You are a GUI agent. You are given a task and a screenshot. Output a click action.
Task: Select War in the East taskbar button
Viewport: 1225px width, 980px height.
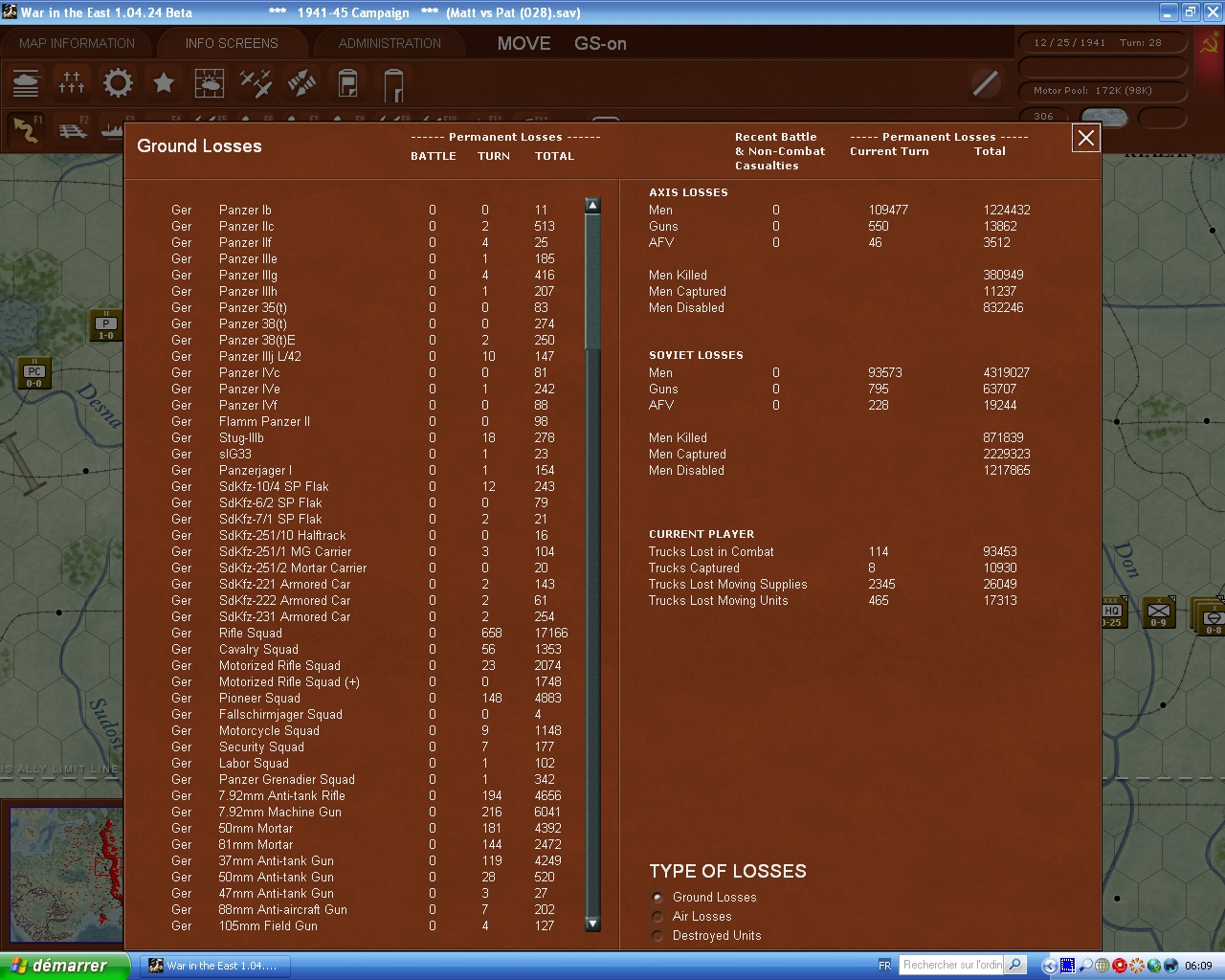[x=214, y=966]
